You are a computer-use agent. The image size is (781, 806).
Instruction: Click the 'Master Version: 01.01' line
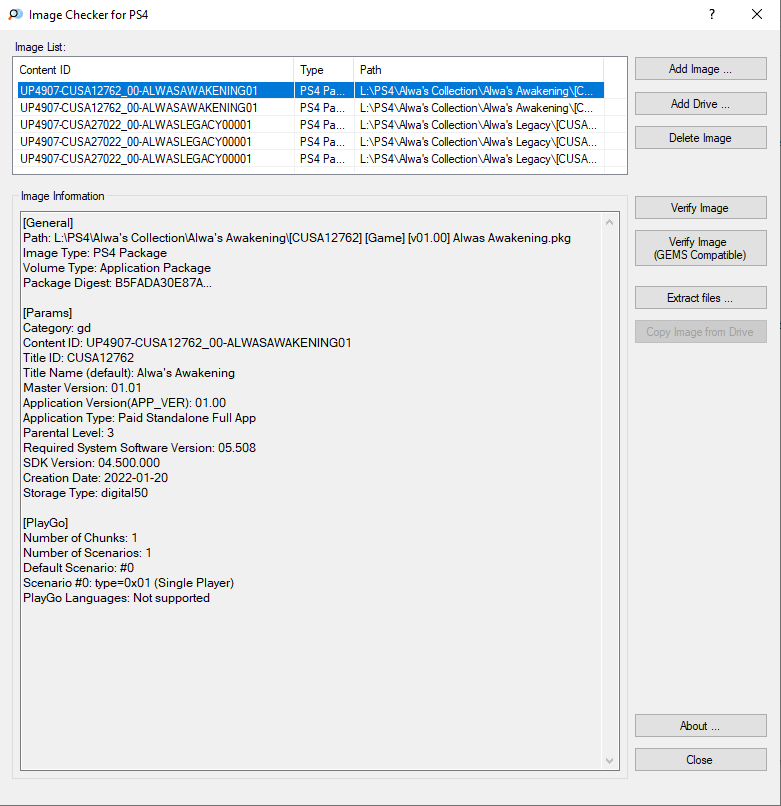82,388
